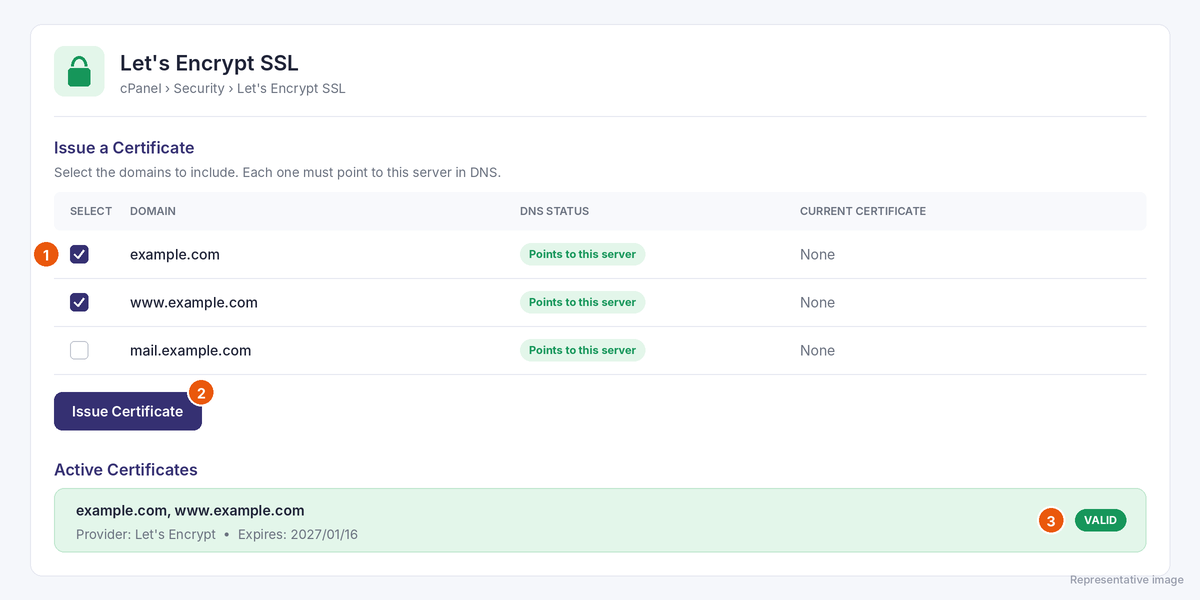This screenshot has width=1200, height=600.
Task: Select the www.example.com domain name cell
Action: pos(194,302)
